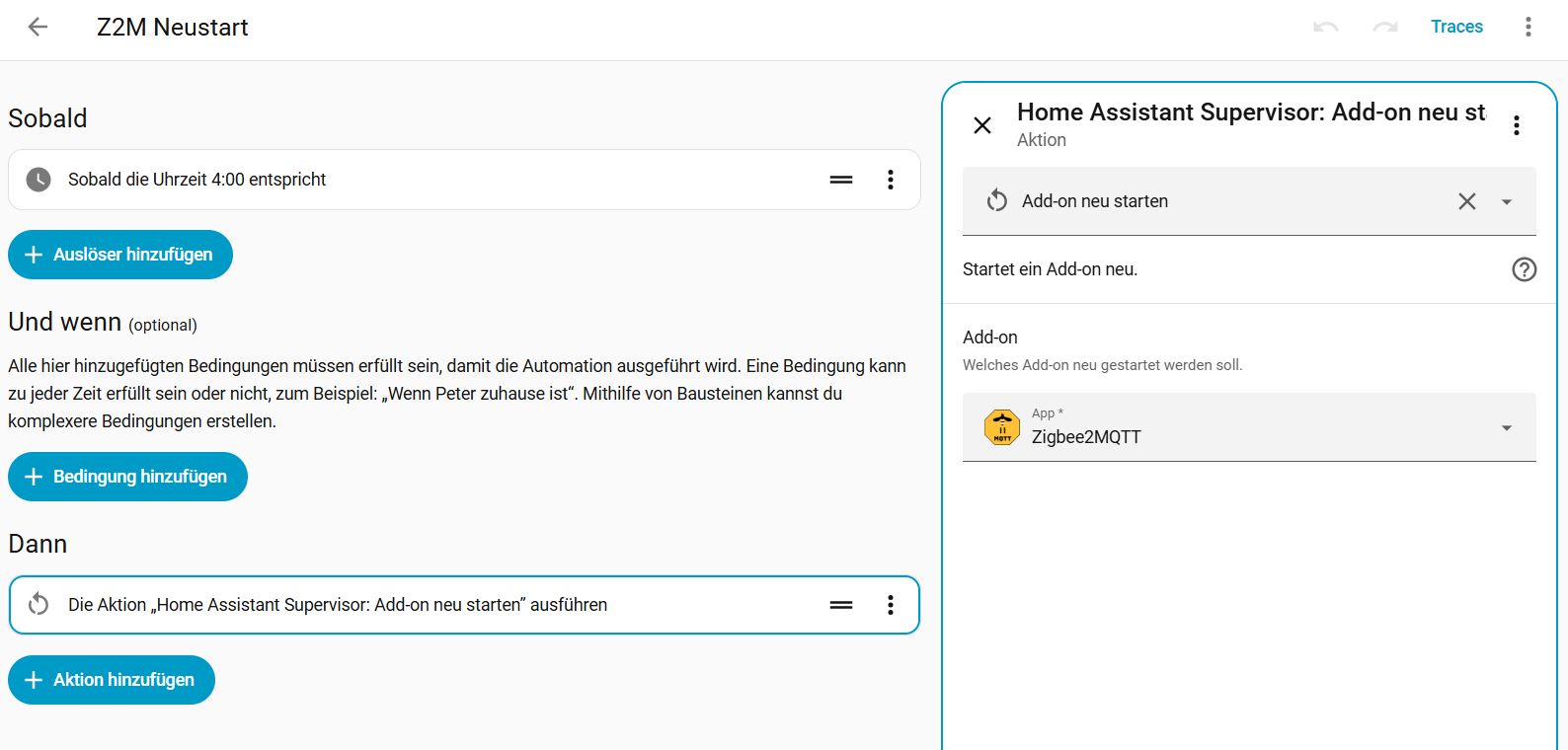
Task: Close the Home Assistant Supervisor action panel
Action: tap(982, 125)
